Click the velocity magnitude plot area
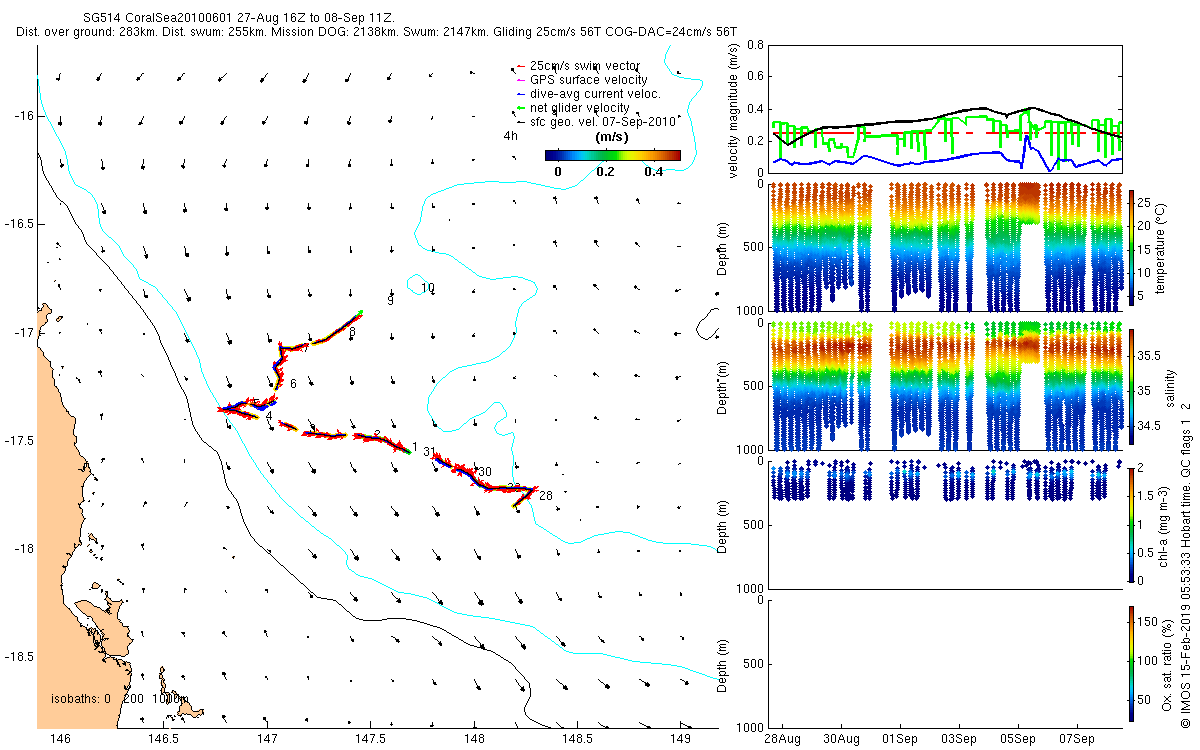Image resolution: width=1200 pixels, height=750 pixels. (x=942, y=108)
